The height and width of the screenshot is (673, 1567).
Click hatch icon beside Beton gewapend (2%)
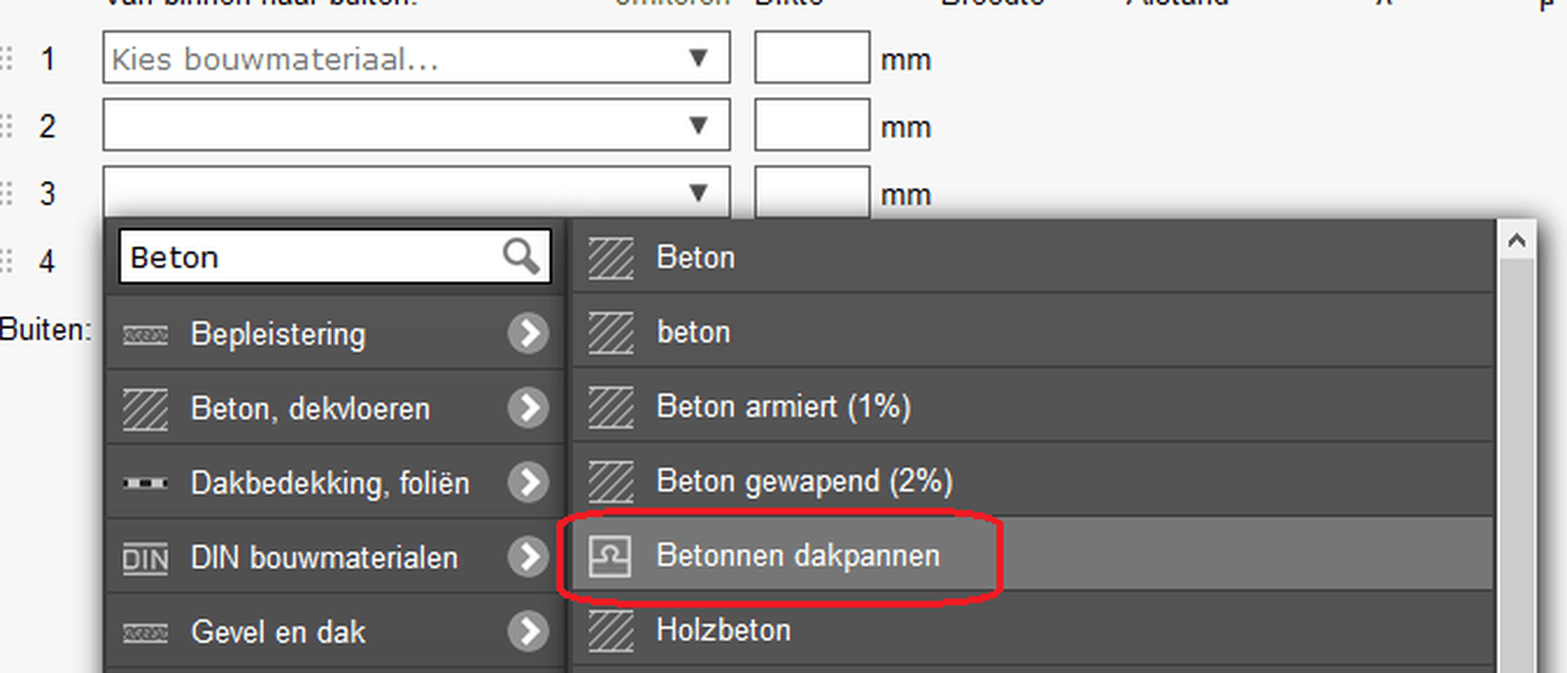pyautogui.click(x=610, y=481)
